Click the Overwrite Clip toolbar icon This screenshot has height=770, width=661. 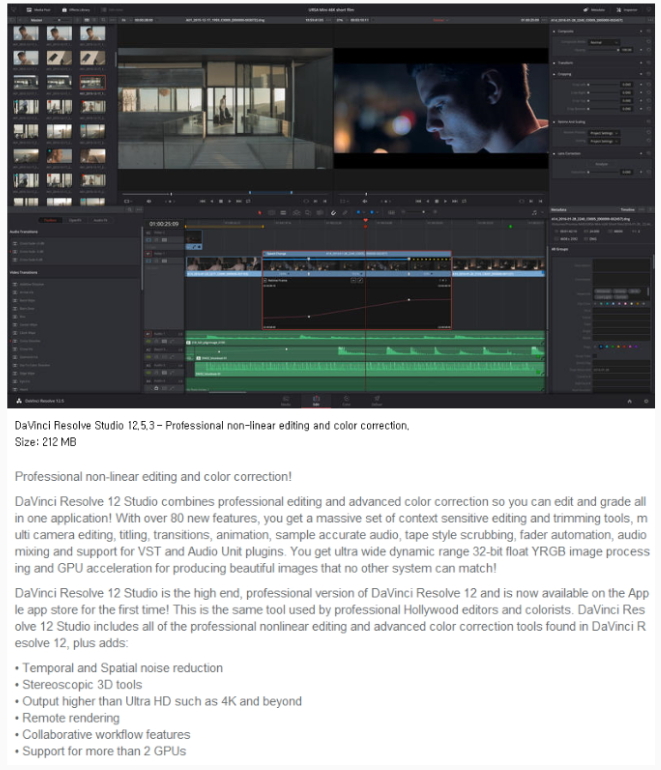pyautogui.click(x=308, y=213)
